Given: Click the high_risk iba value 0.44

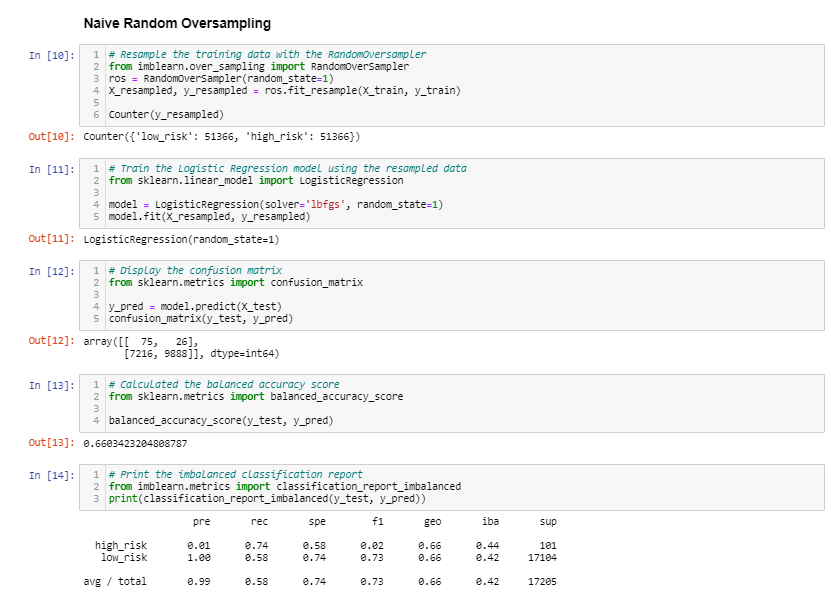Looking at the screenshot, I should click(487, 545).
